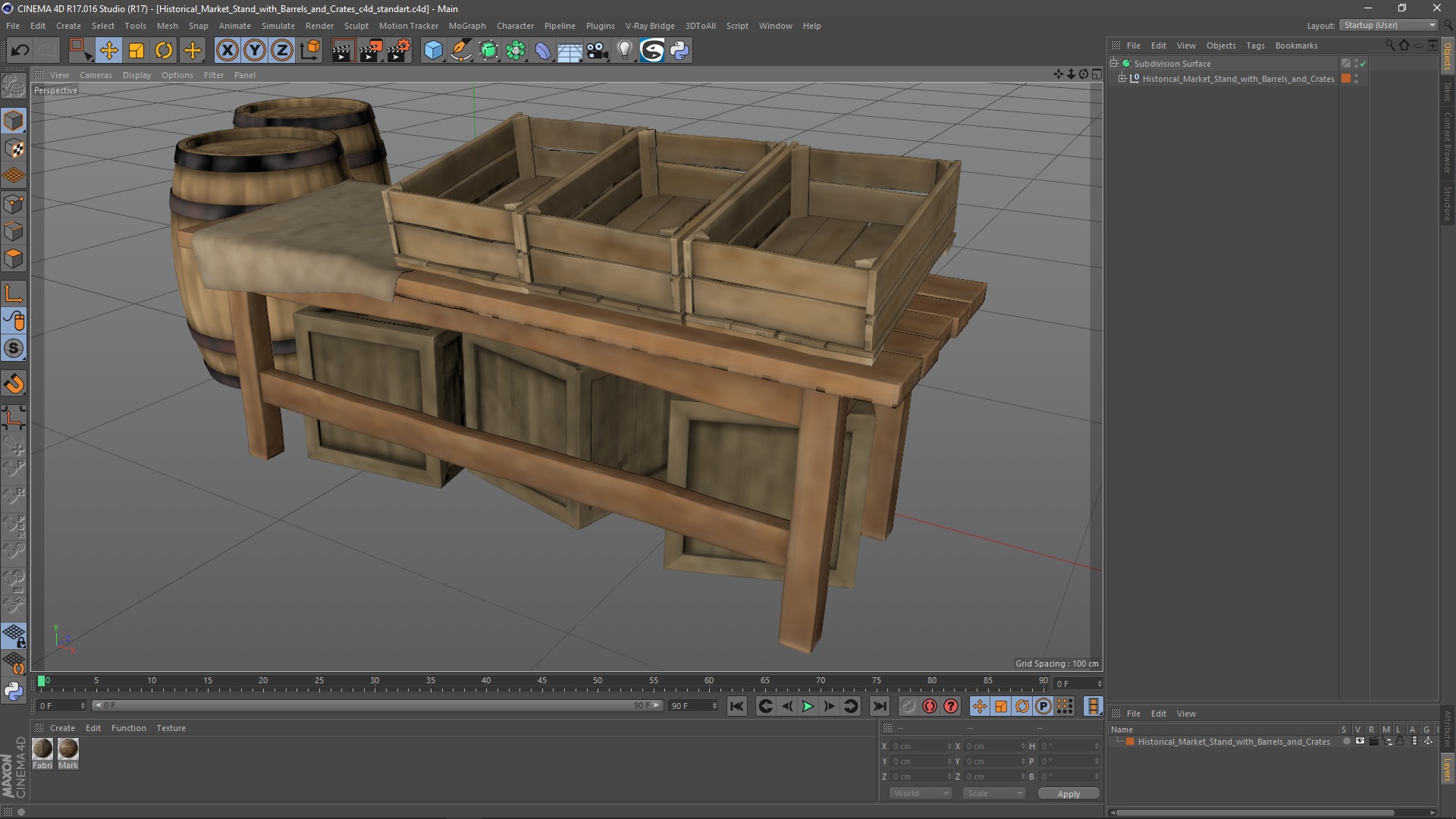
Task: Open the Objects manager Tags menu
Action: coord(1255,45)
